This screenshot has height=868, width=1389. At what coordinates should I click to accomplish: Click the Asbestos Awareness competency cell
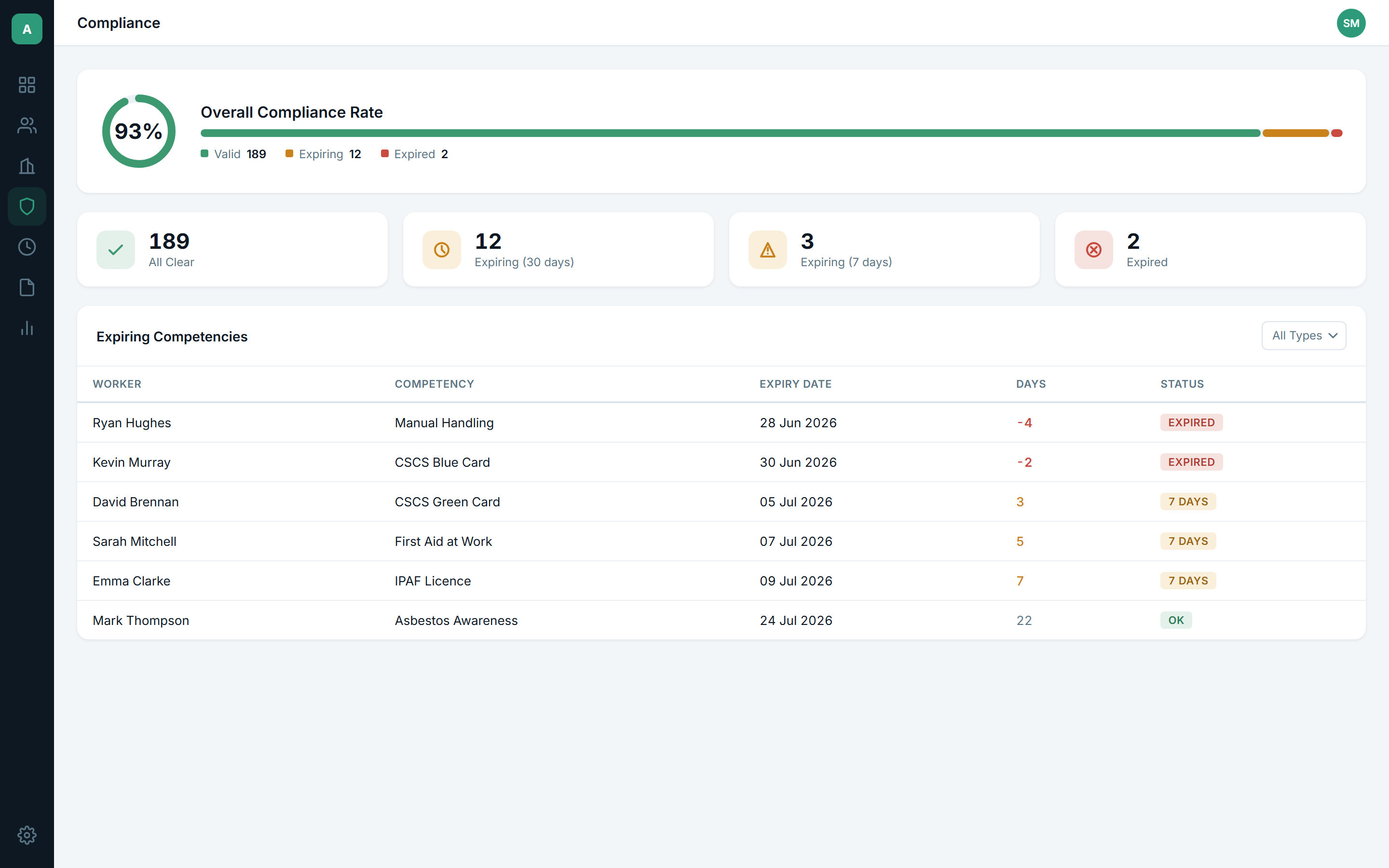(456, 621)
